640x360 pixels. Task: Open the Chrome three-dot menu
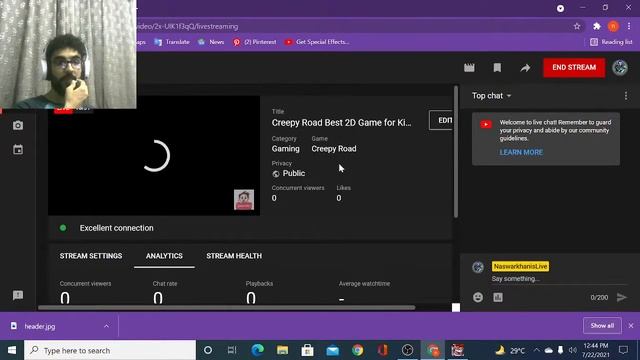(629, 27)
